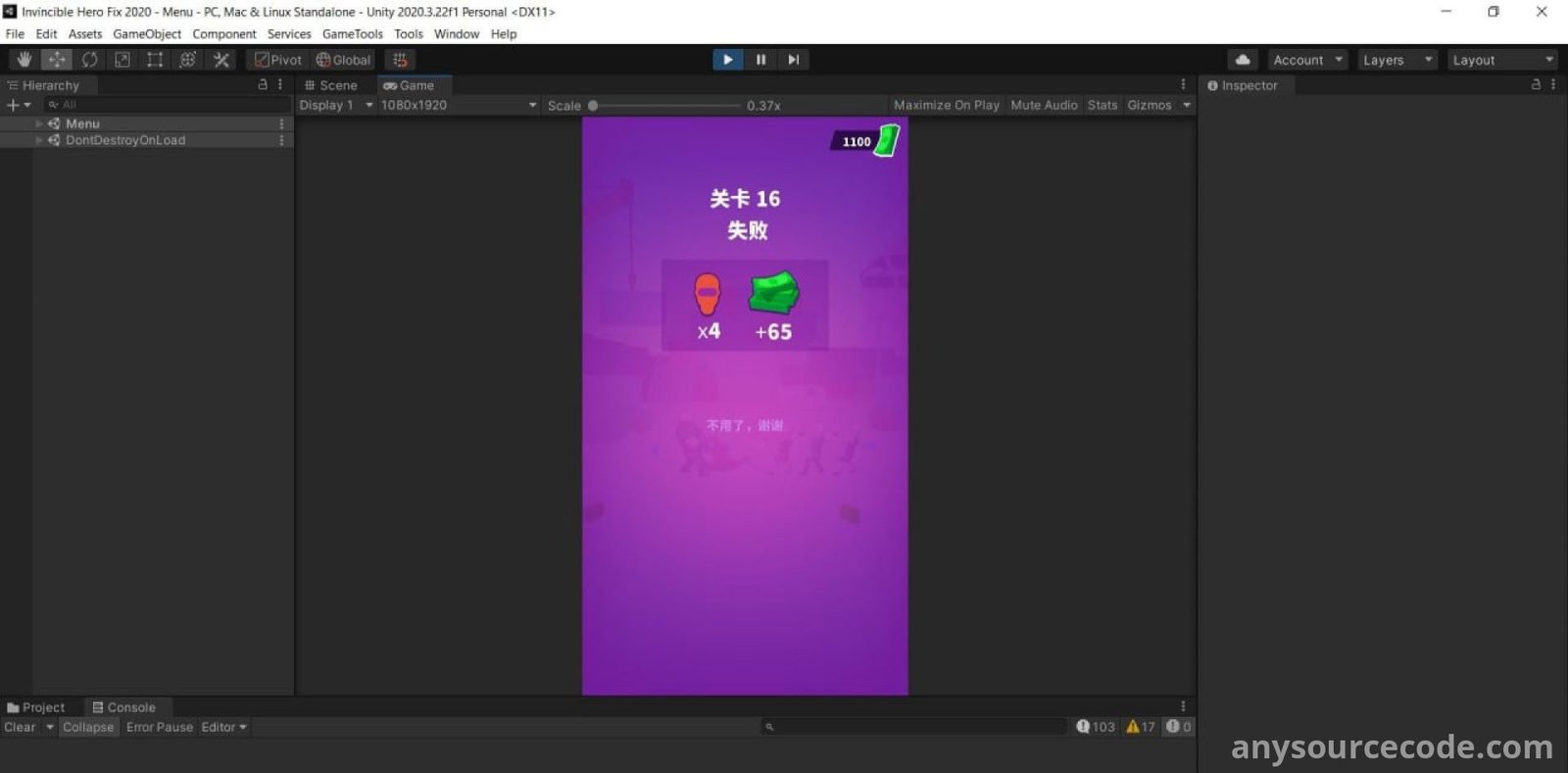
Task: Select the Move tool
Action: point(57,60)
